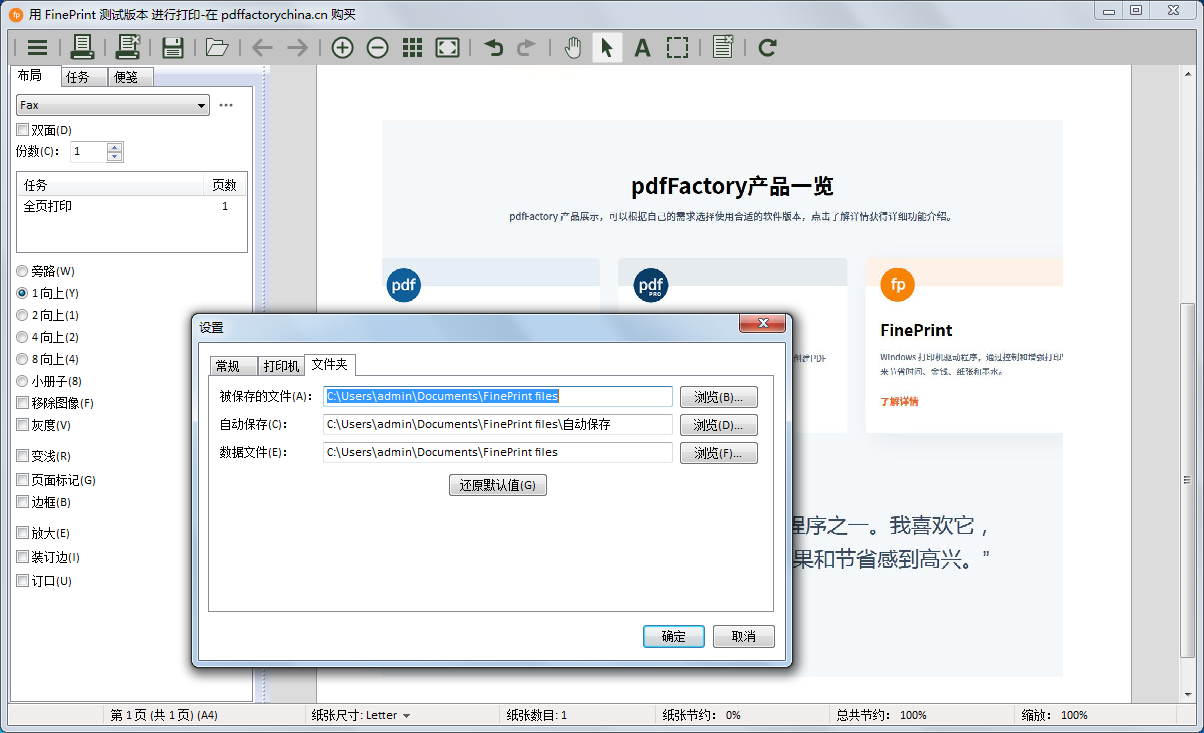The image size is (1204, 733).
Task: Click the Zoom in plus icon
Action: 342,47
